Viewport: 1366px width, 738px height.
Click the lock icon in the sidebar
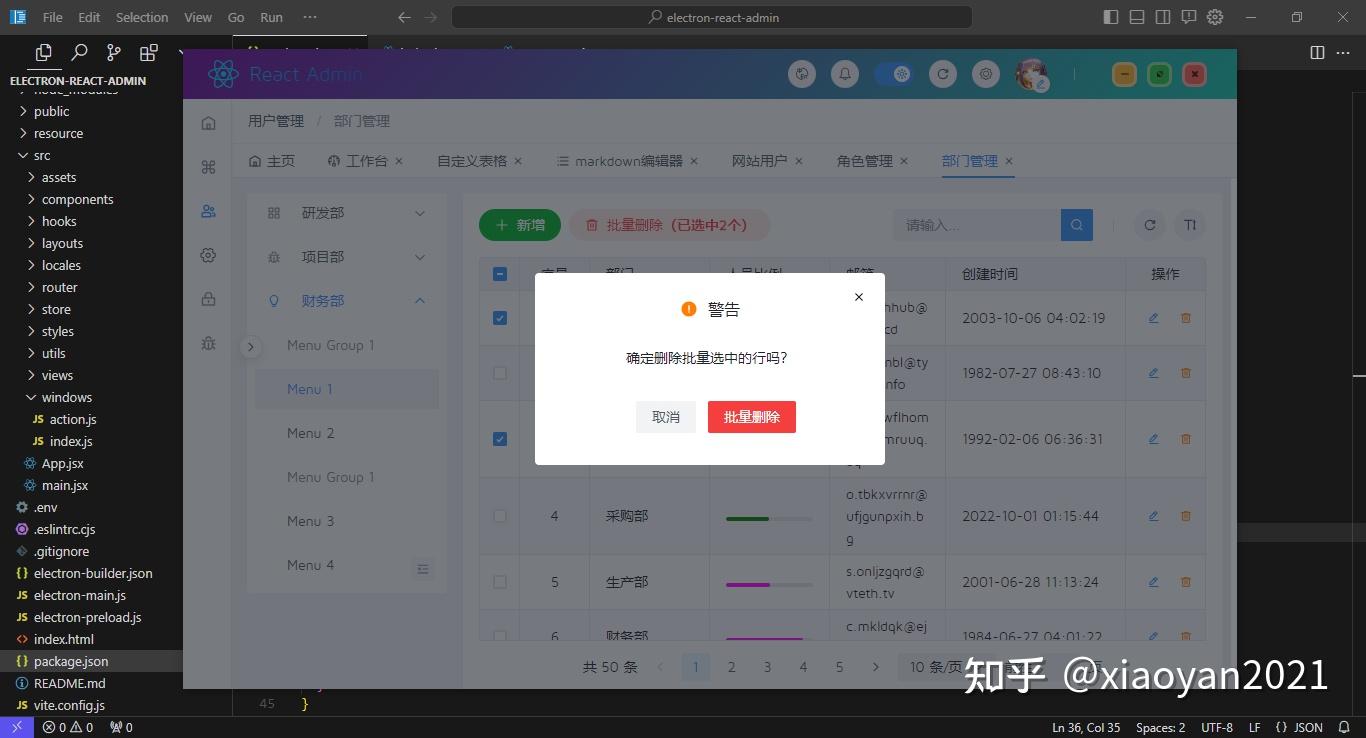208,299
